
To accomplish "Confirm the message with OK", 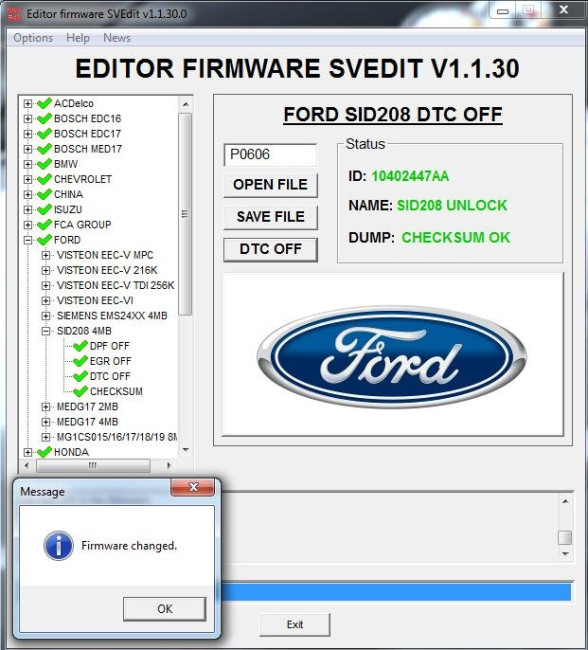I will [165, 609].
